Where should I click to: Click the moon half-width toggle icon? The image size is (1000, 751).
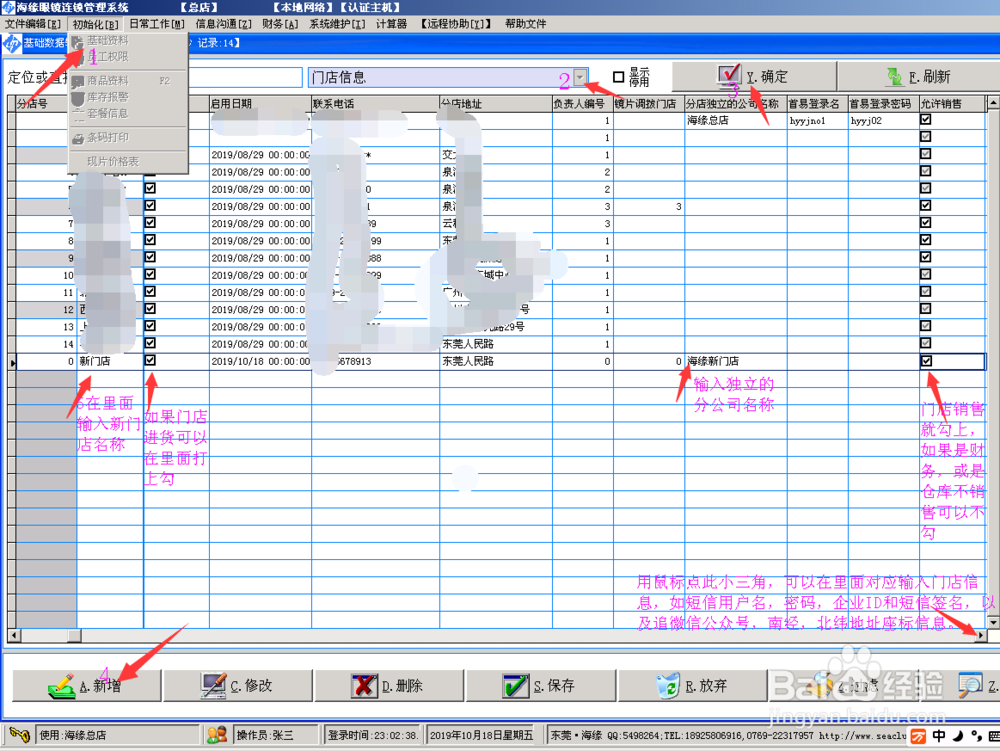click(x=958, y=736)
